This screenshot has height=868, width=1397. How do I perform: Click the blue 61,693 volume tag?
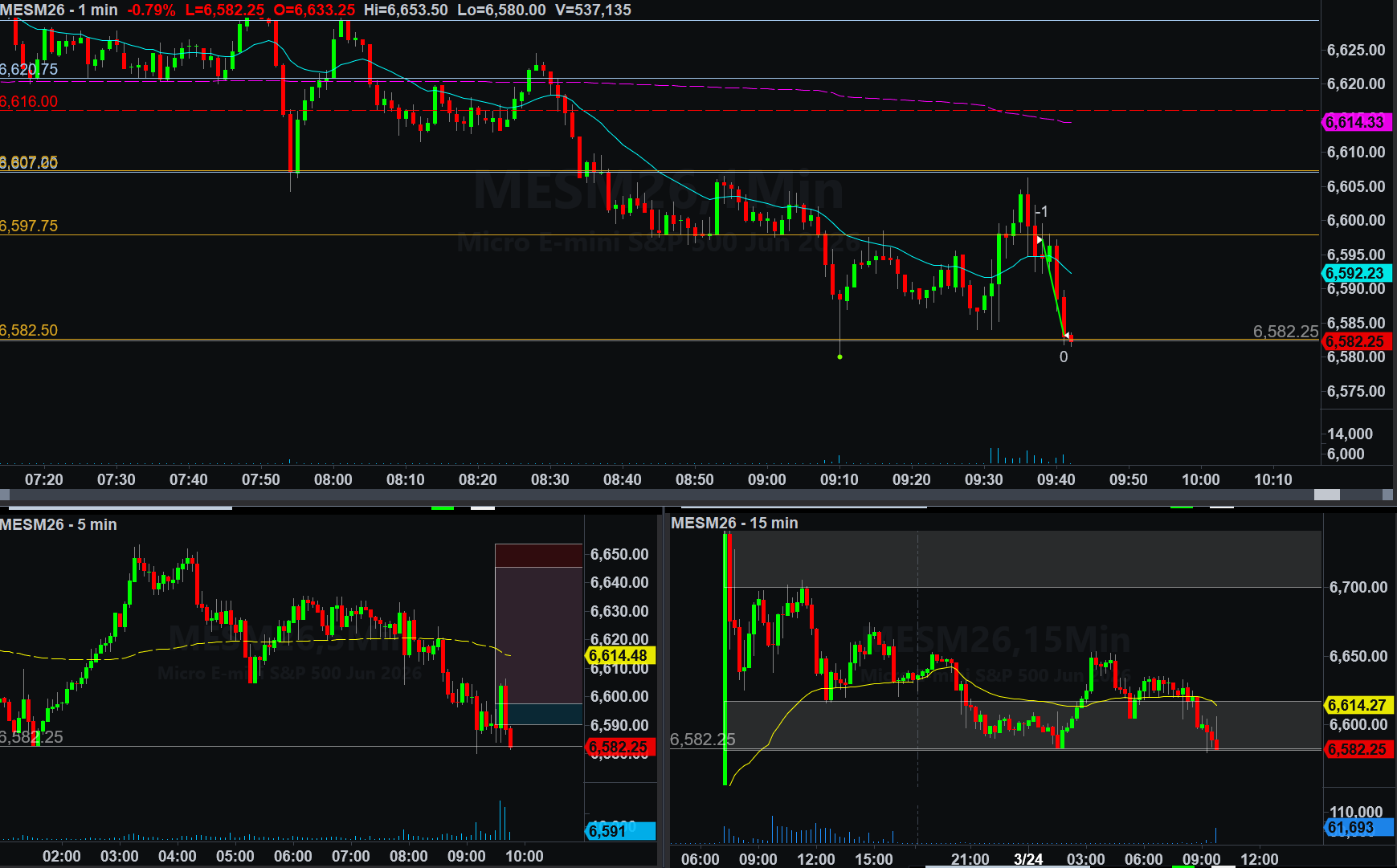(x=1358, y=828)
